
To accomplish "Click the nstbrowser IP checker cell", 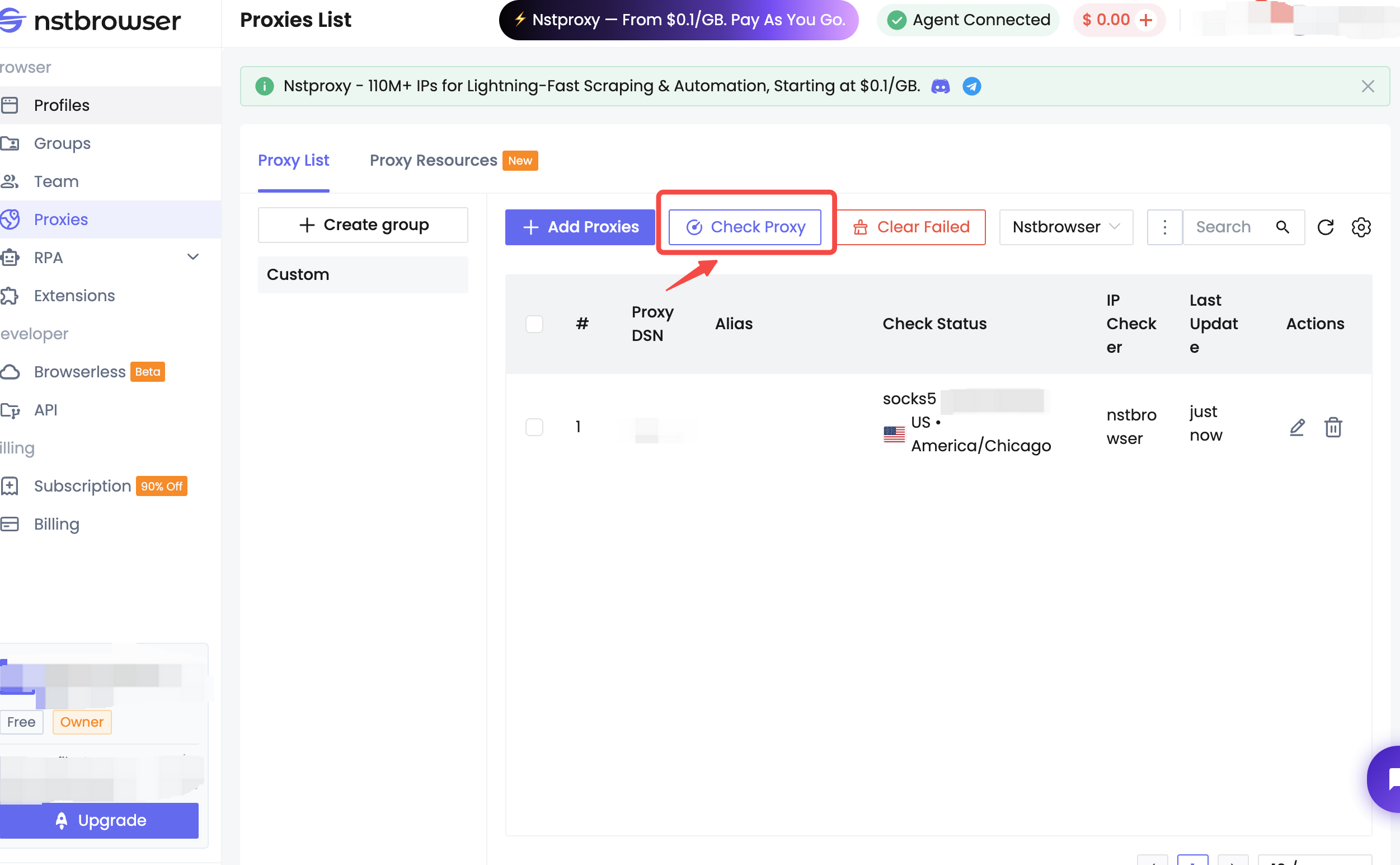I will coord(1131,427).
